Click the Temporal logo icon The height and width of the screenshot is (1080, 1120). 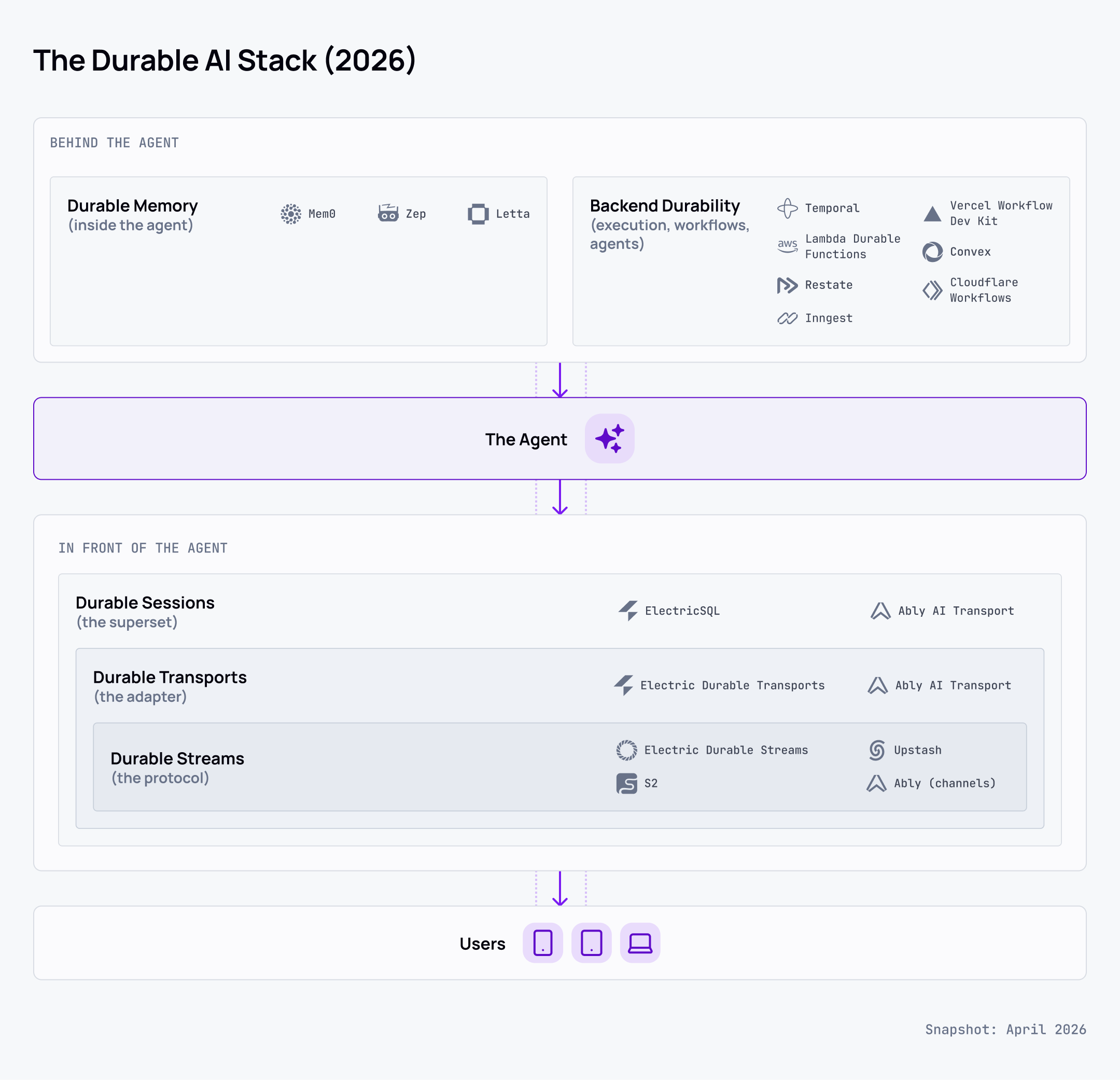point(788,208)
